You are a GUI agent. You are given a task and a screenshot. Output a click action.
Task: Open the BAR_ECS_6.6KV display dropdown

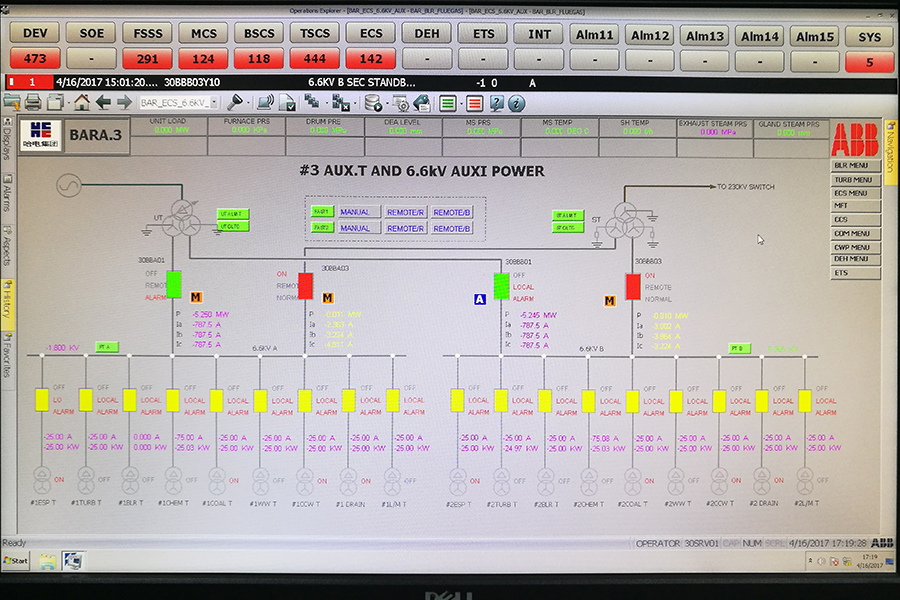click(x=179, y=102)
